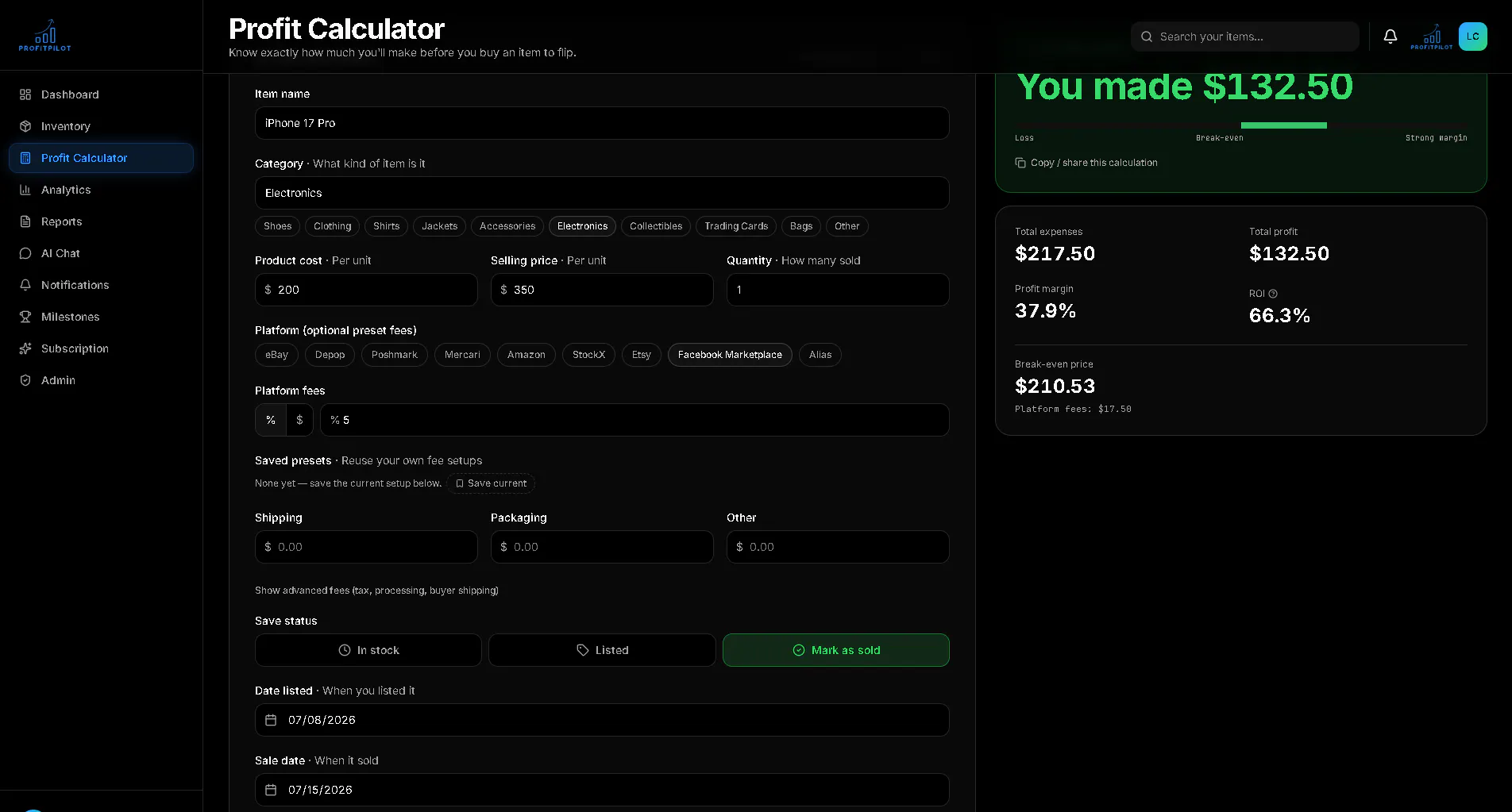This screenshot has width=1512, height=812.
Task: Click the Selling price input field
Action: (602, 290)
